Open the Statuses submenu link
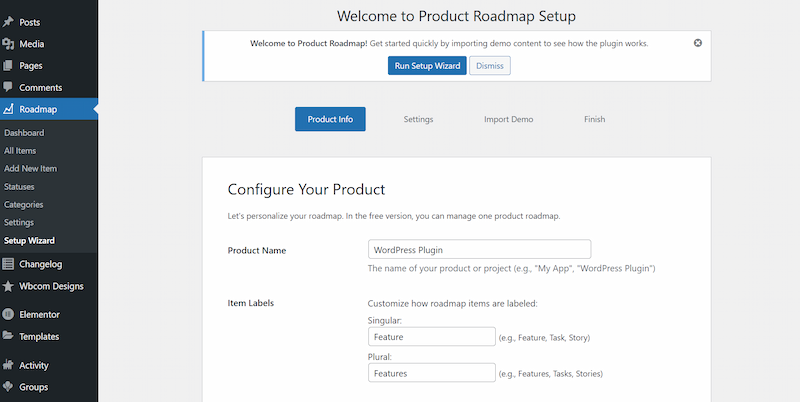The height and width of the screenshot is (402, 800). (19, 186)
